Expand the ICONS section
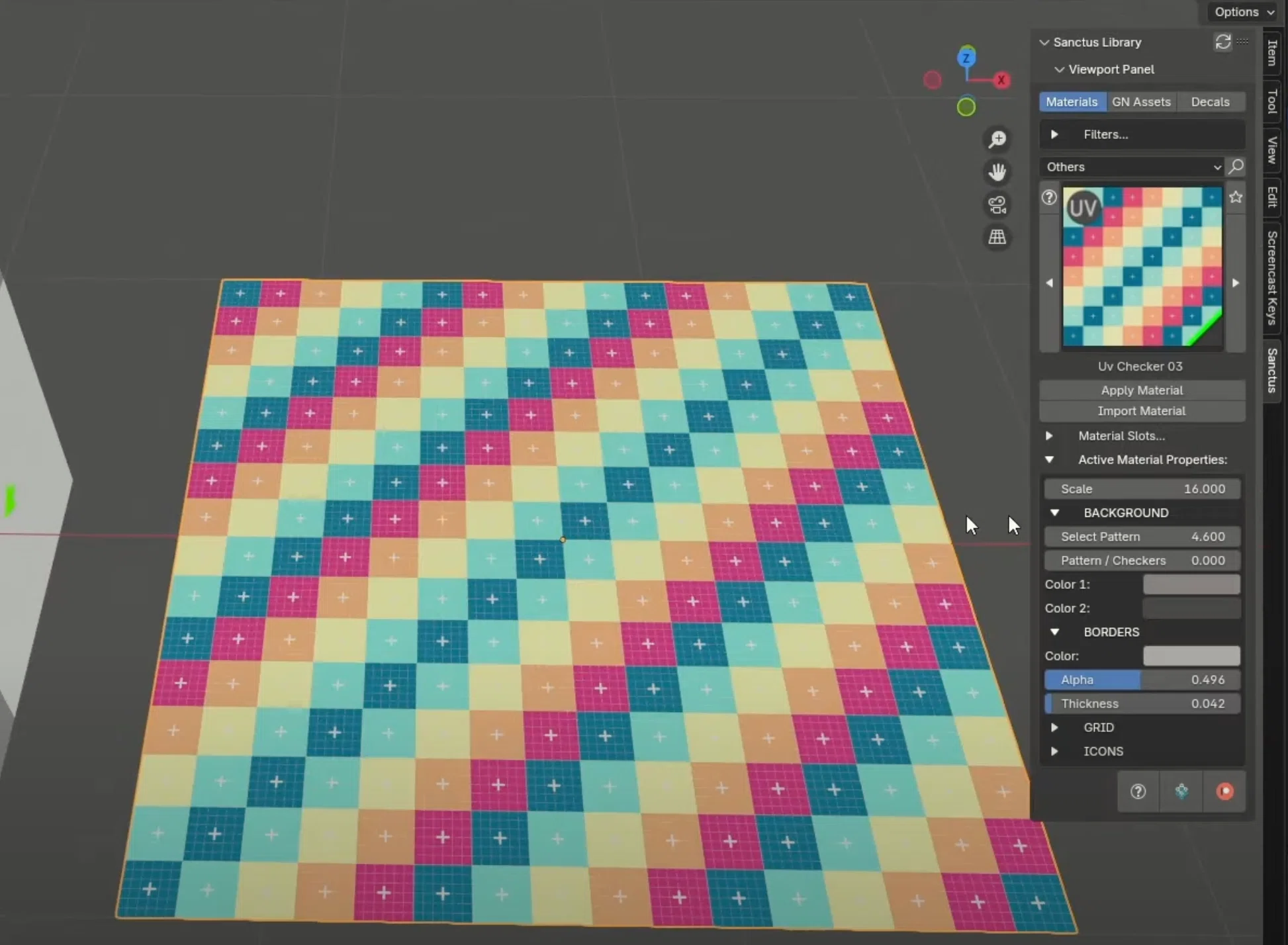This screenshot has width=1288, height=945. coord(1054,751)
